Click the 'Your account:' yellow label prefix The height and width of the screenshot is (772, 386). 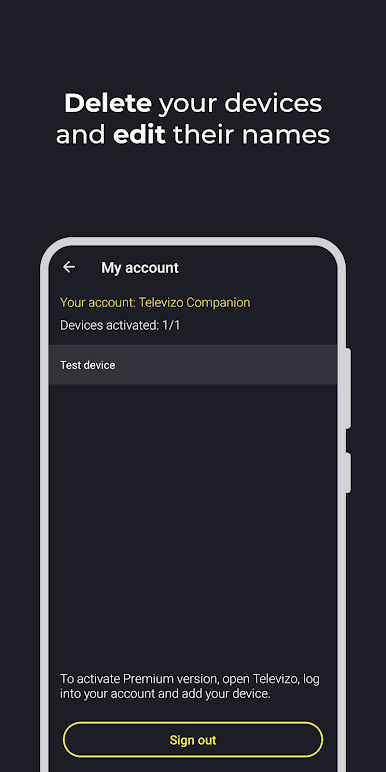point(97,302)
